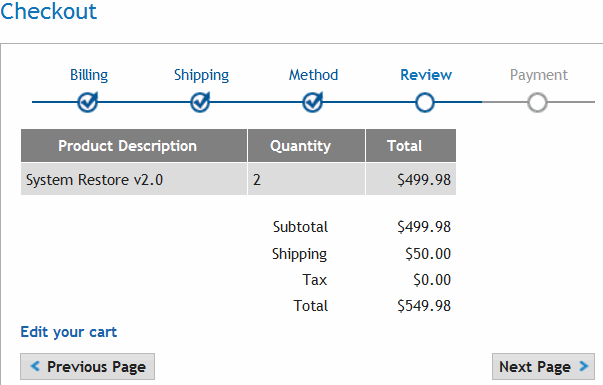The image size is (603, 385).
Task: Click the right arrow on Next Page
Action: tap(584, 366)
